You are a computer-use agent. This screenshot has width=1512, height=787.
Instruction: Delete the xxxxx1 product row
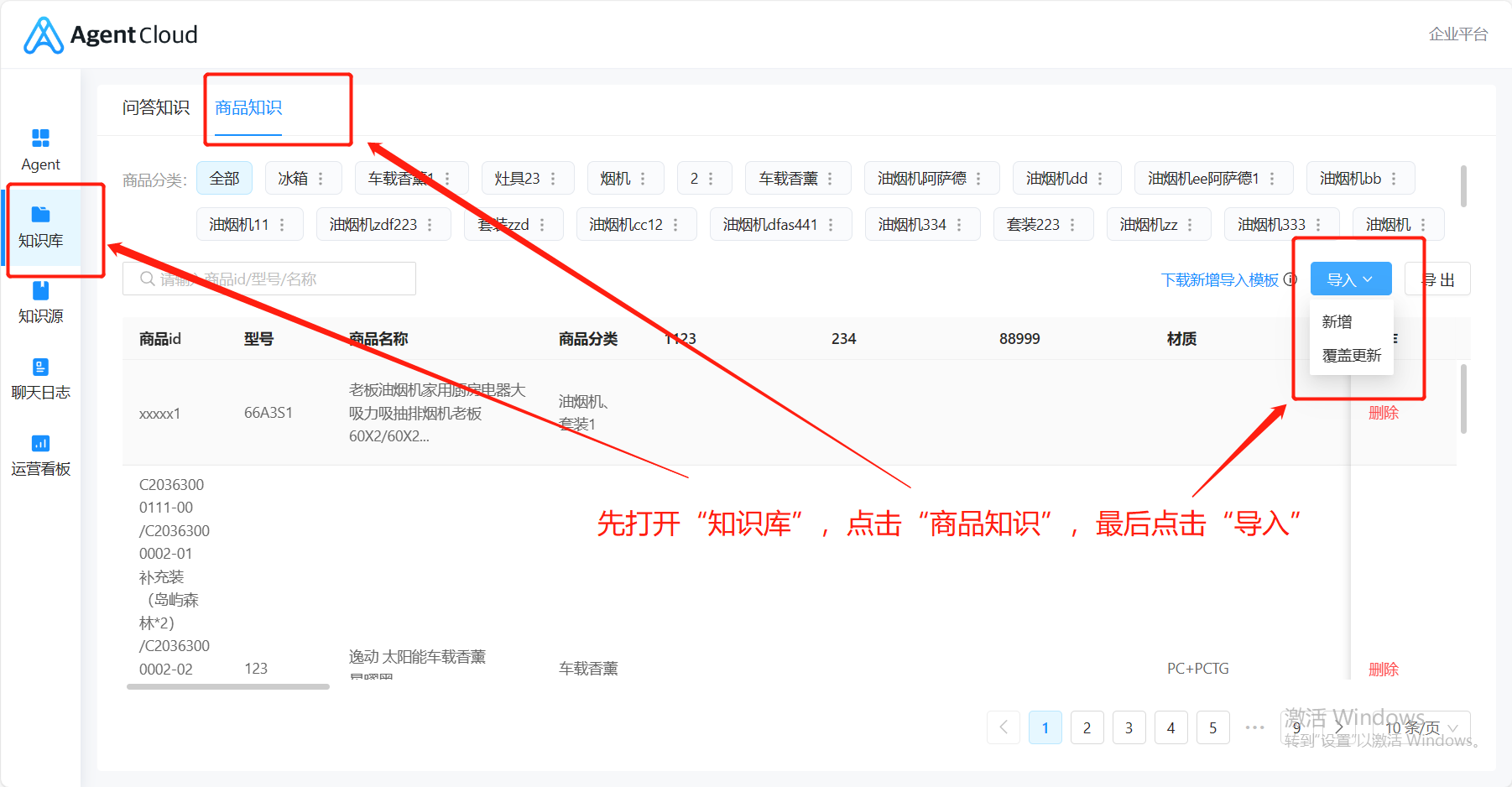1384,413
